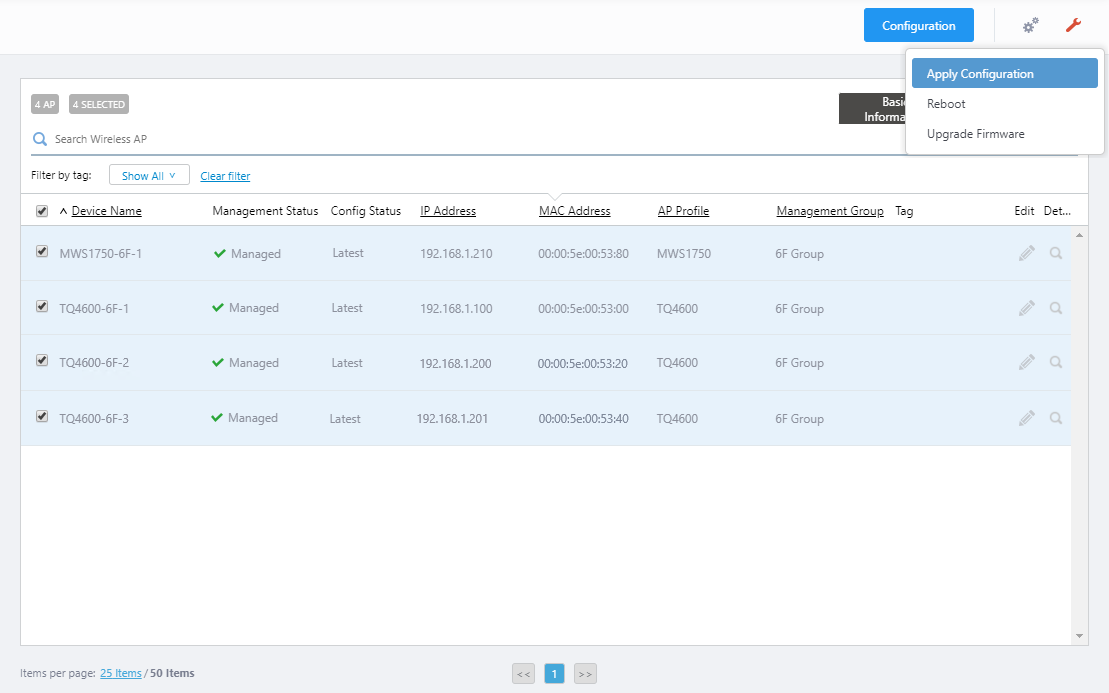Viewport: 1109px width, 693px height.
Task: View details of TQ4600-6F-3 via magnifier icon
Action: (1056, 418)
